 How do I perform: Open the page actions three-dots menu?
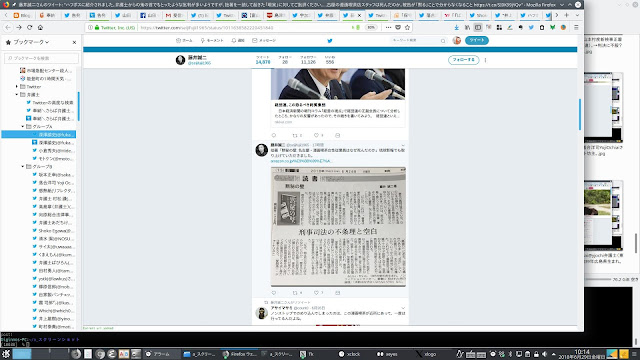(x=388, y=27)
